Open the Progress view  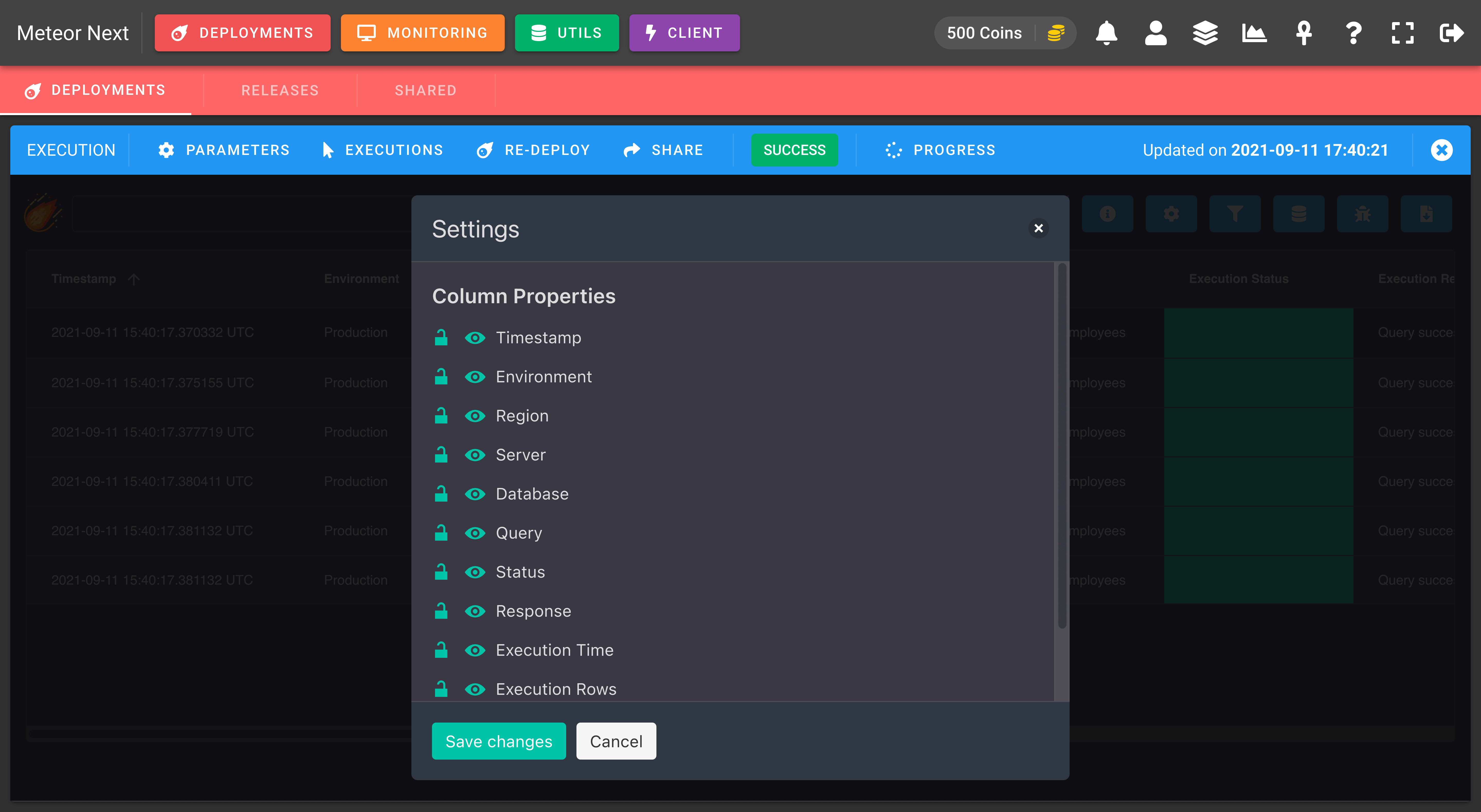(x=940, y=150)
